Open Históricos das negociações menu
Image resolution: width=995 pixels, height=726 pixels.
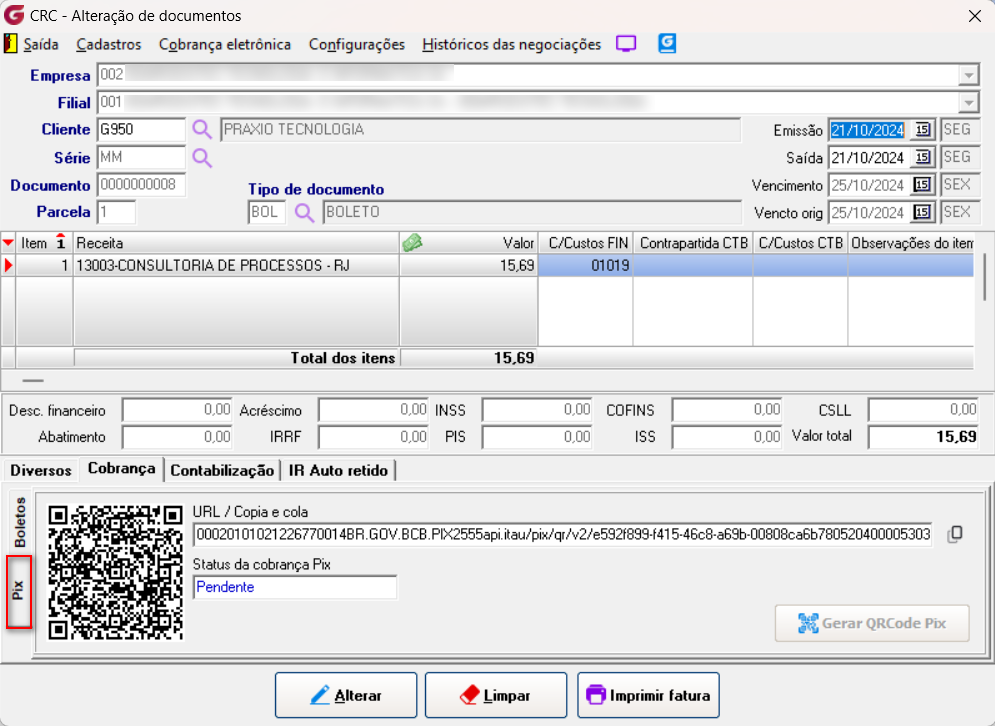(511, 44)
